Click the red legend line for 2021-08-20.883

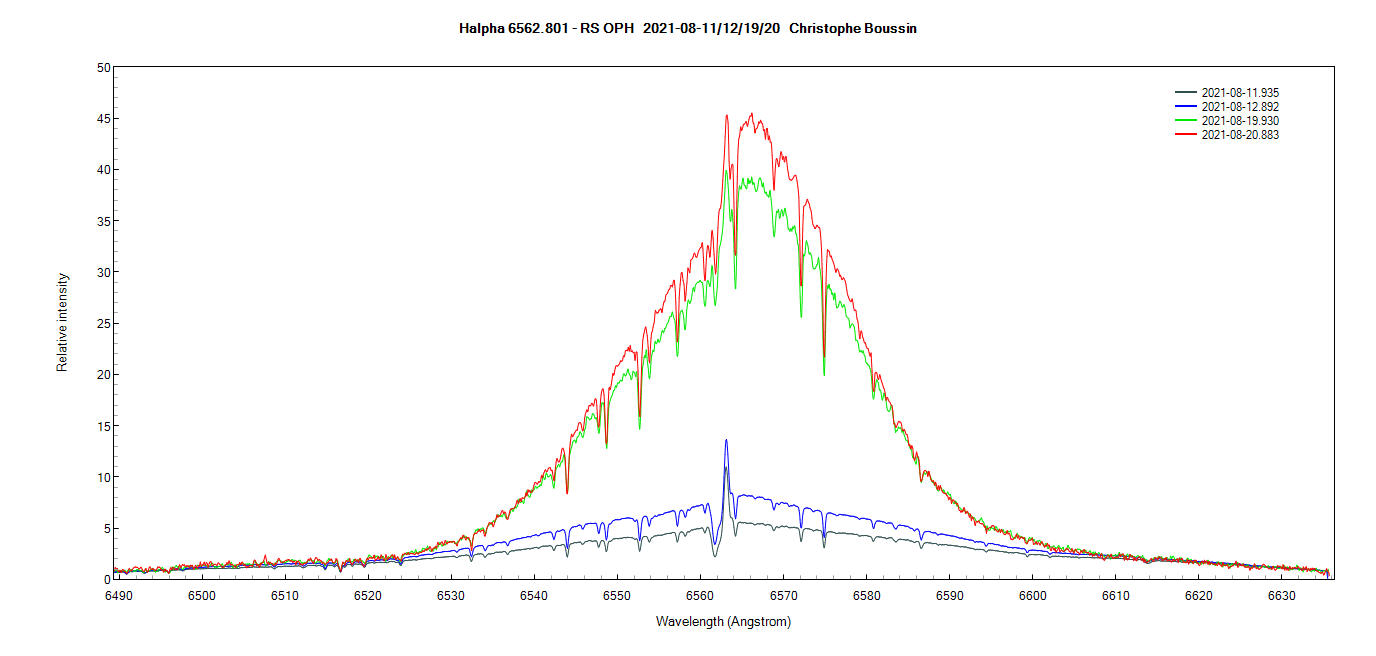click(1186, 135)
